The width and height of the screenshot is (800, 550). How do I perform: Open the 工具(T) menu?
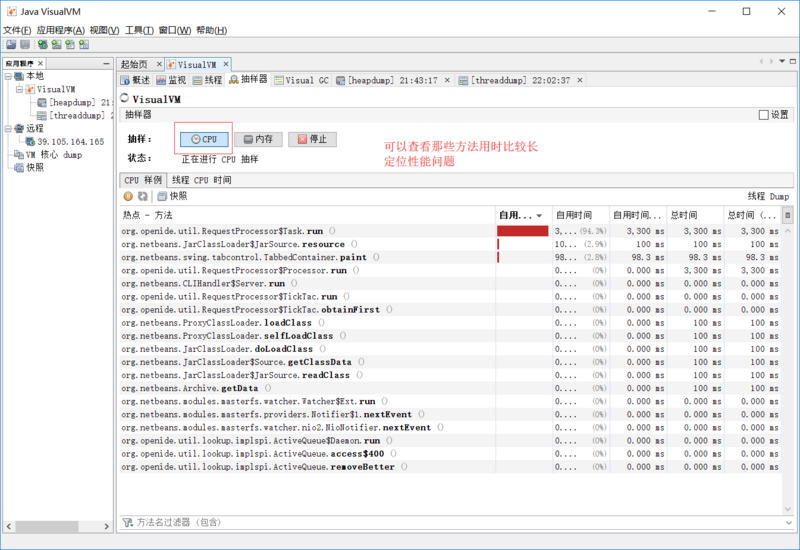pos(139,30)
